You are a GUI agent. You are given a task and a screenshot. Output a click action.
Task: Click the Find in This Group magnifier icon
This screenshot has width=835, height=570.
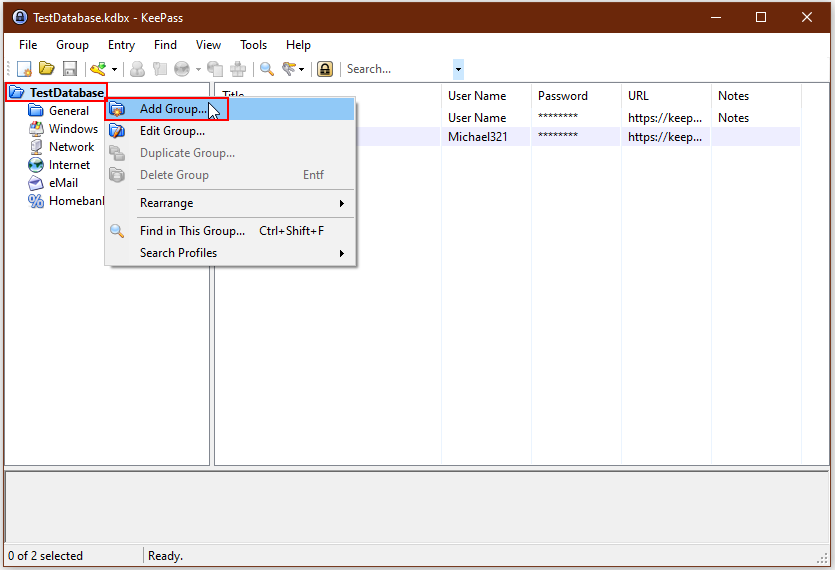[x=117, y=231]
